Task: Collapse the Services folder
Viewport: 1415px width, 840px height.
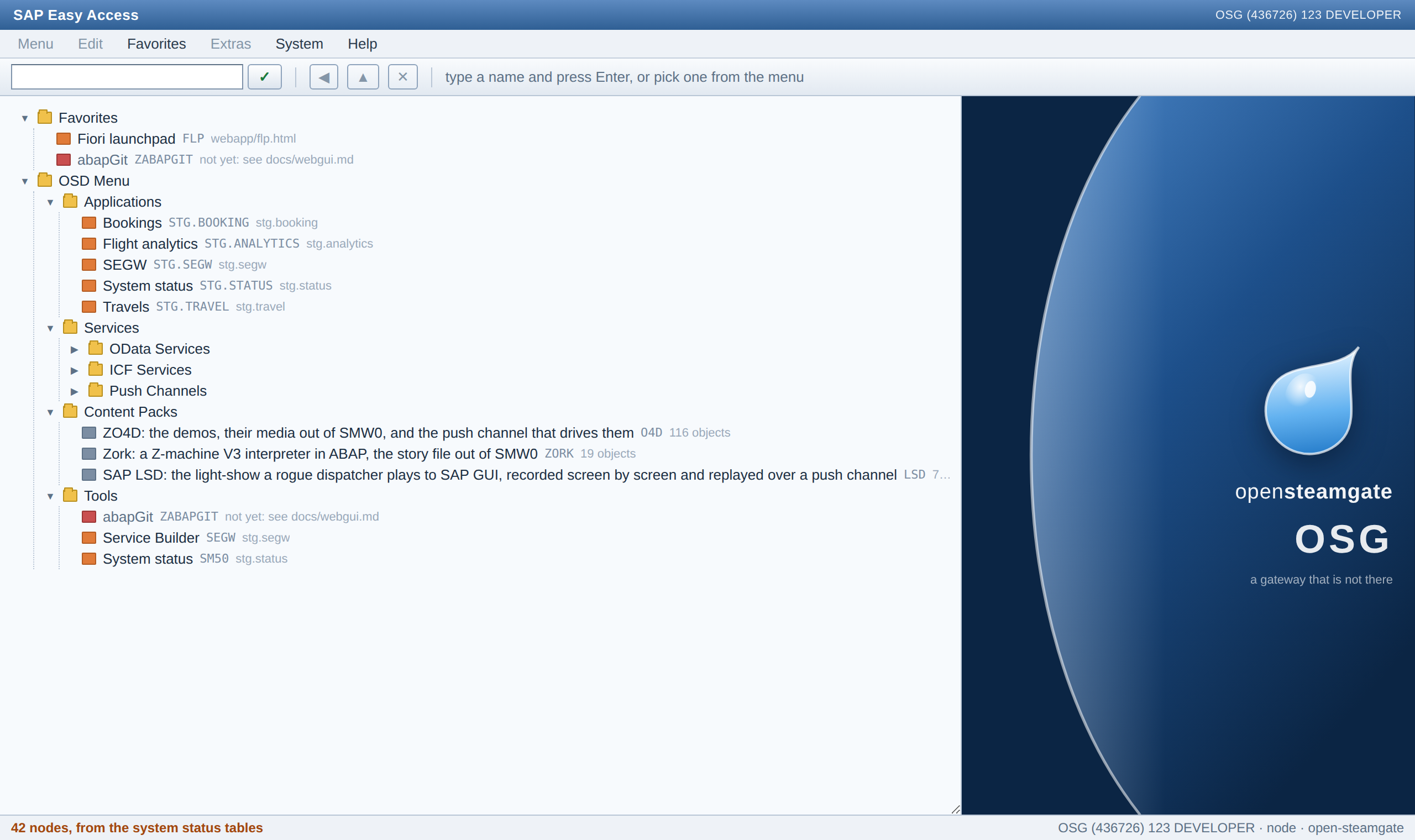Action: [50, 328]
